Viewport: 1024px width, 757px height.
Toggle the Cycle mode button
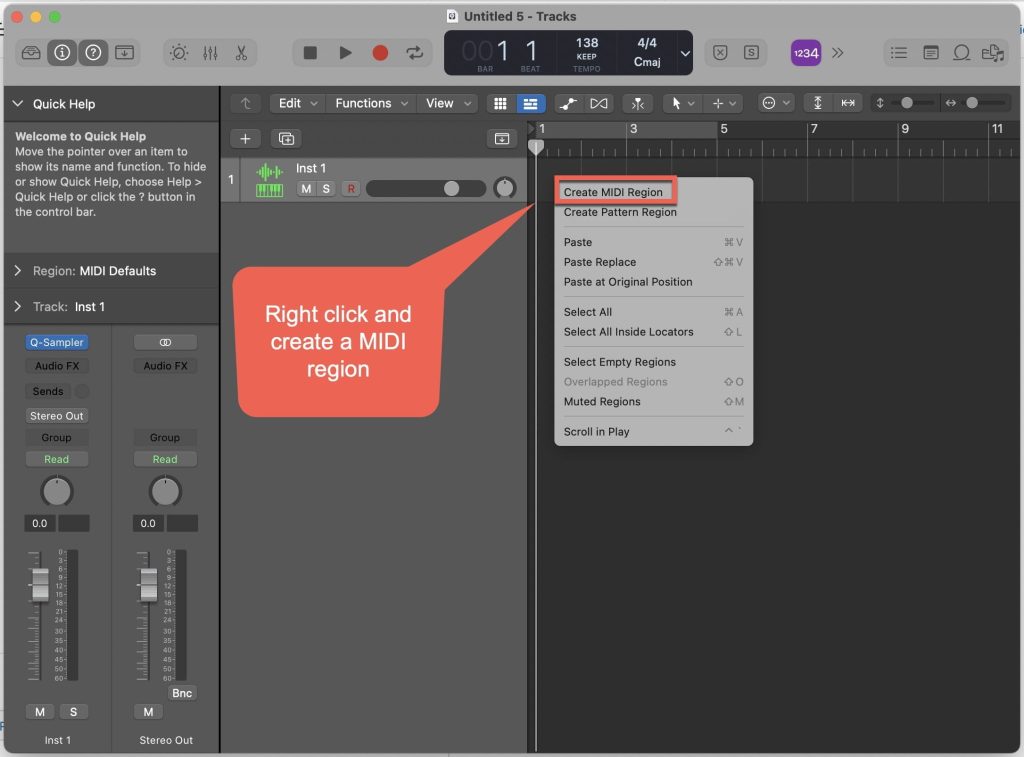pyautogui.click(x=414, y=53)
